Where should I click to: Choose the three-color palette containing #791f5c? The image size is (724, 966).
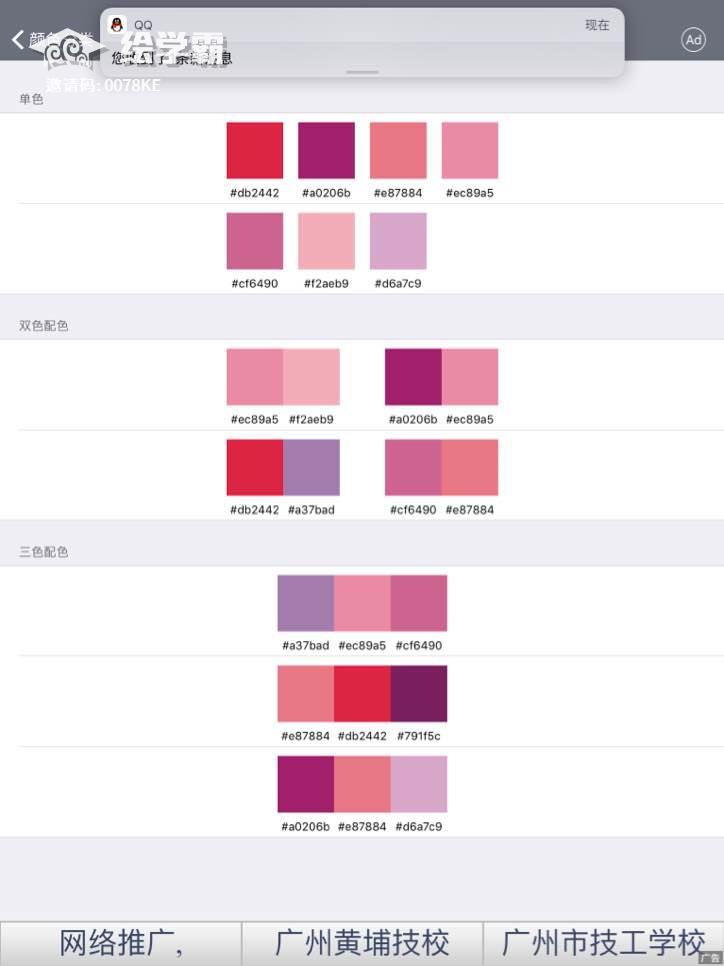tap(362, 693)
